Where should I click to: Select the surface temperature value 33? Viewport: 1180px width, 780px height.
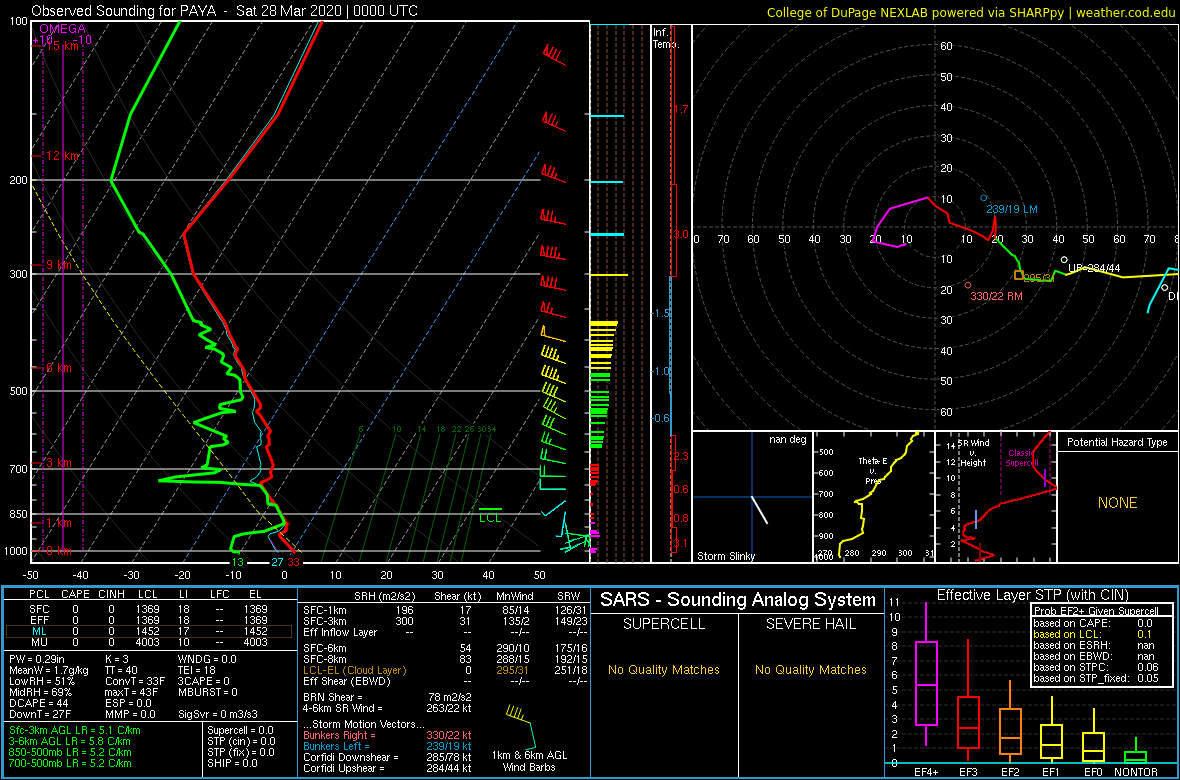point(294,562)
